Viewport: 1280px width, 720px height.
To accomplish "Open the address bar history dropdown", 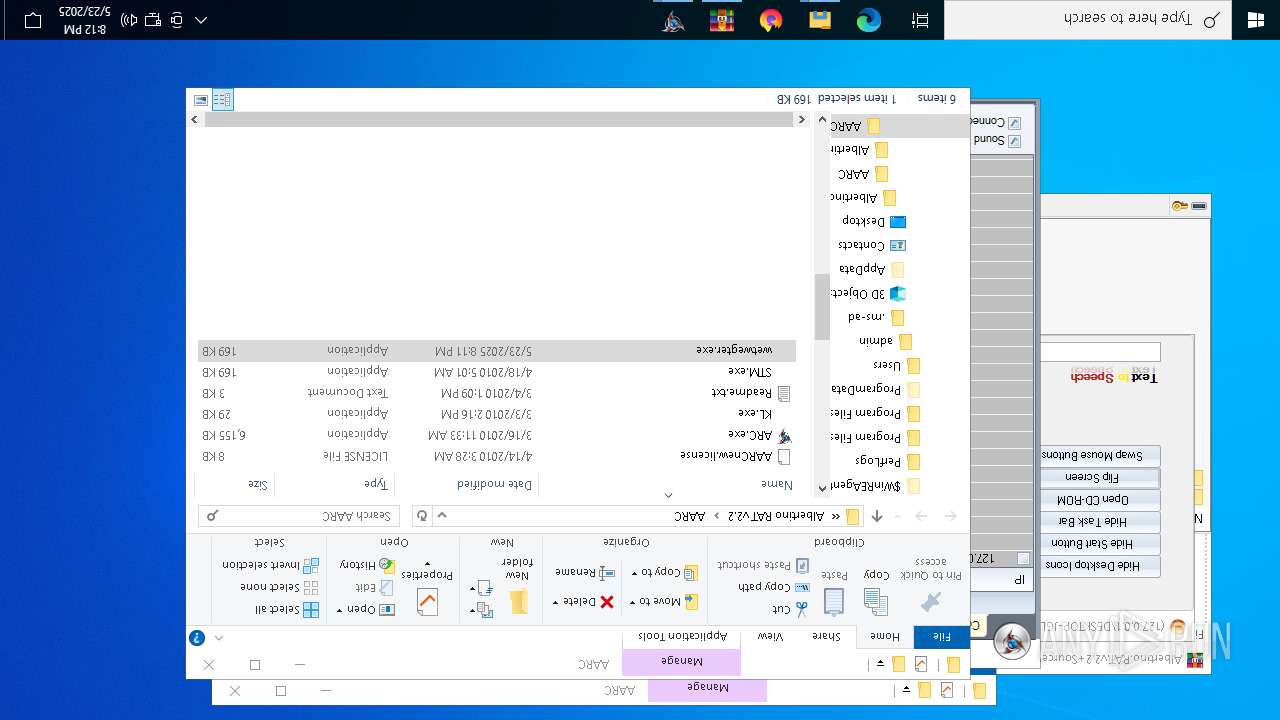I will tap(443, 516).
